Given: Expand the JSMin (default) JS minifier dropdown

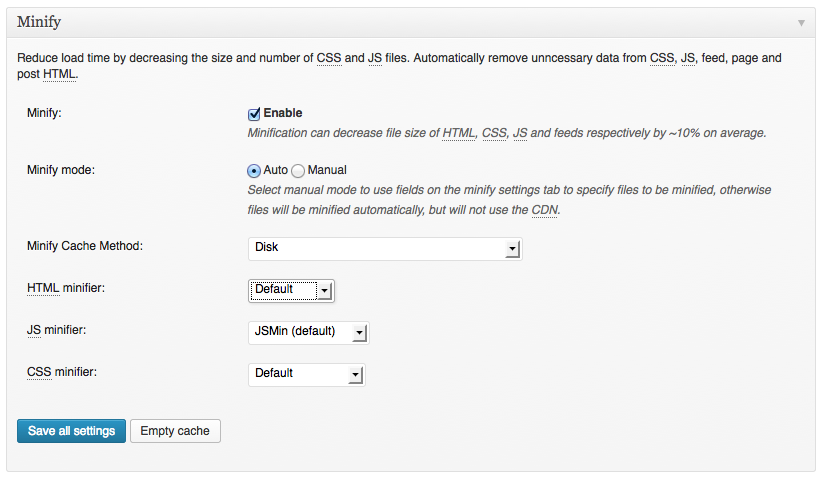Looking at the screenshot, I should click(x=308, y=332).
